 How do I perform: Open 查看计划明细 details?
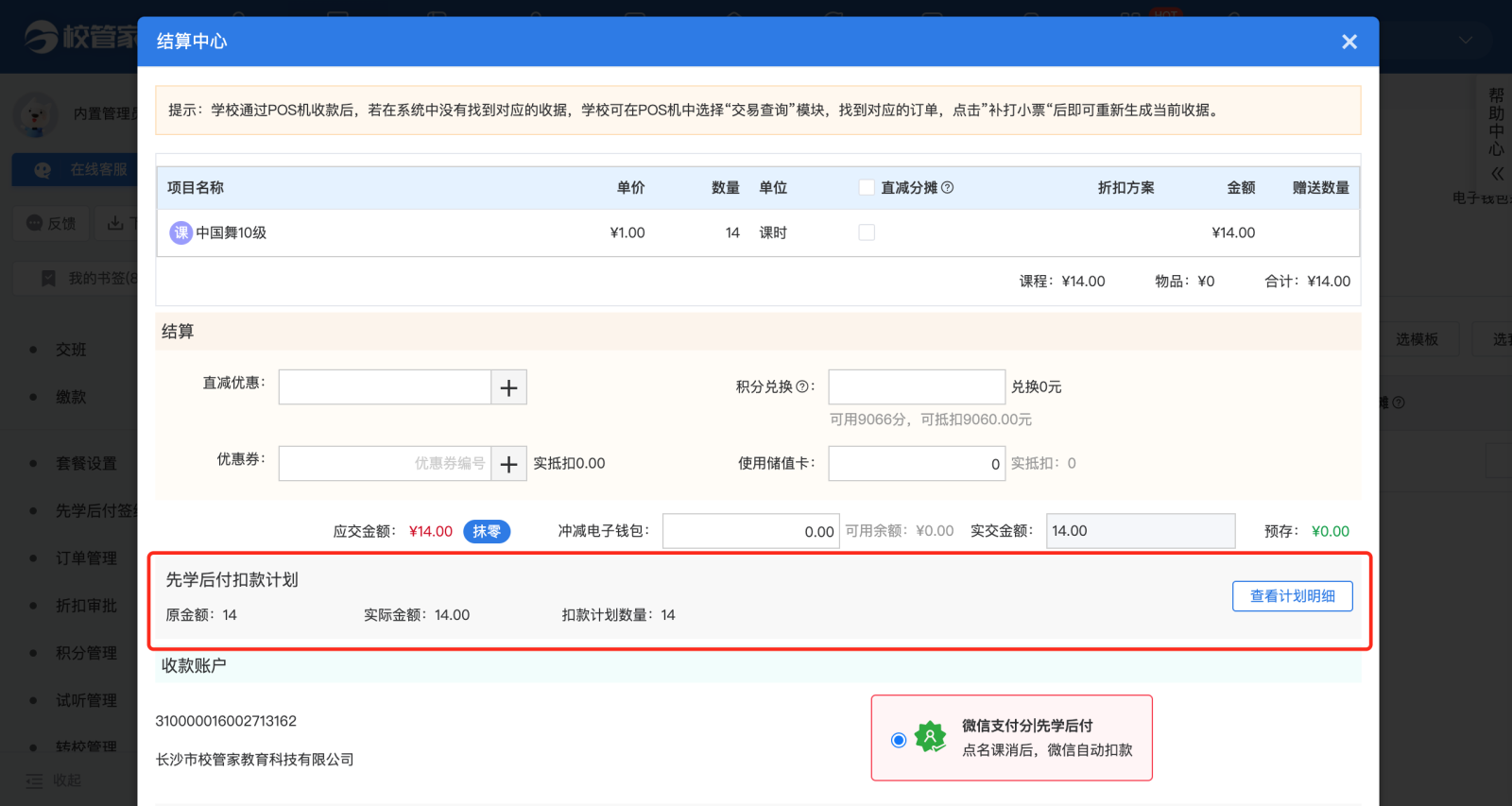tap(1292, 596)
